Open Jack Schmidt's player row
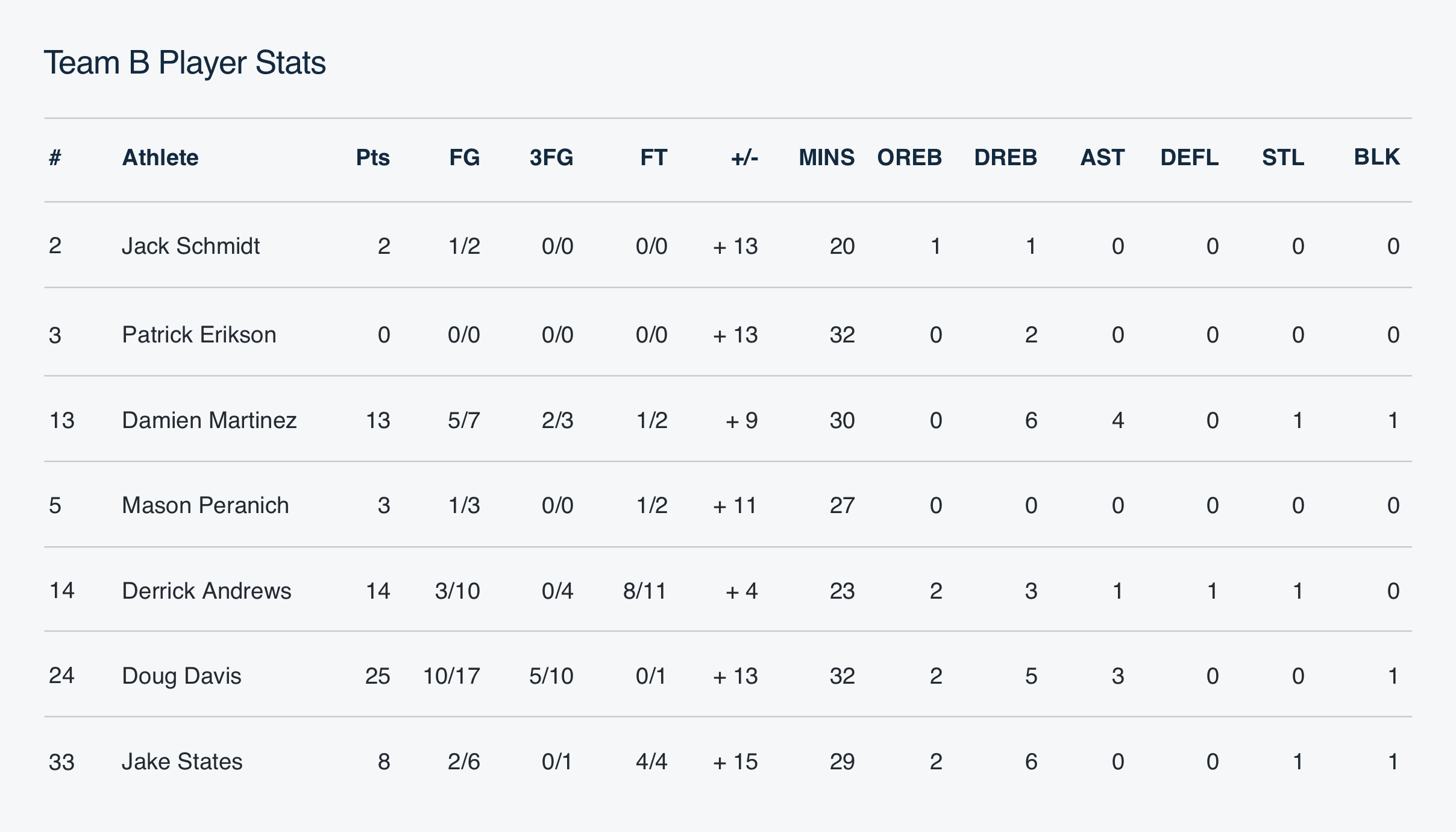The image size is (1456, 832). tap(190, 246)
